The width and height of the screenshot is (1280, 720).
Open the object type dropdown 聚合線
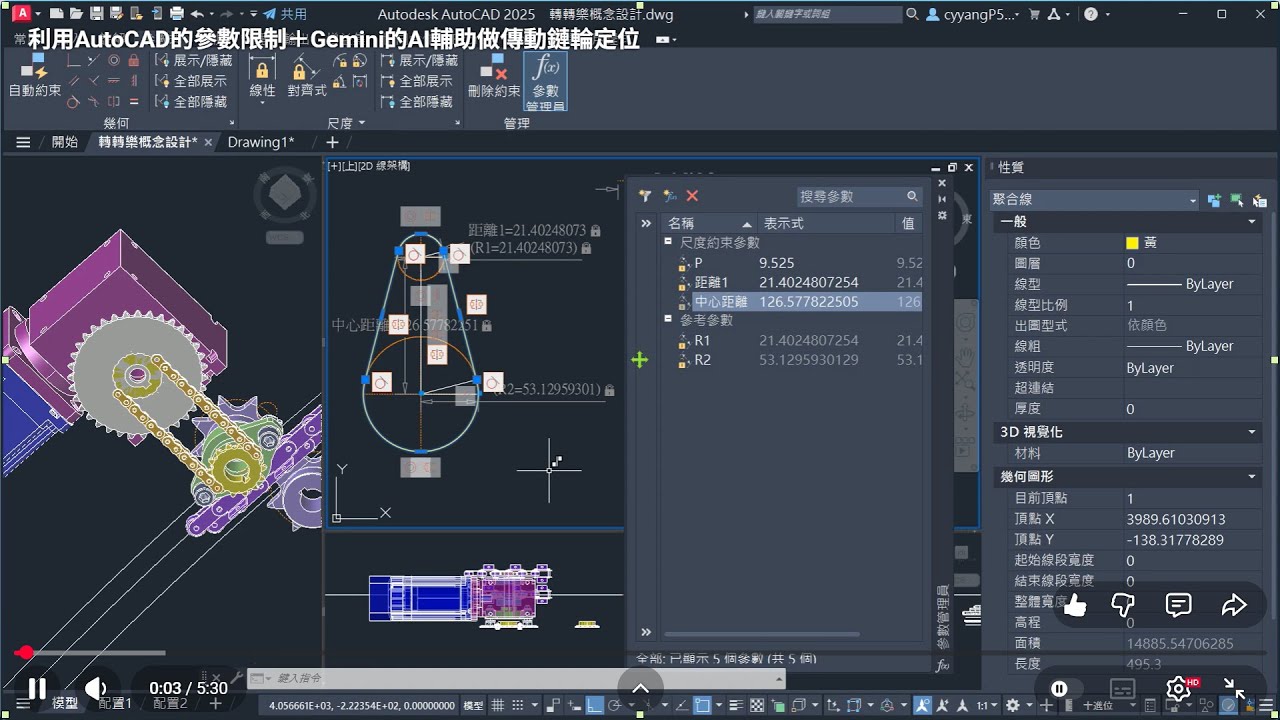[x=1094, y=200]
